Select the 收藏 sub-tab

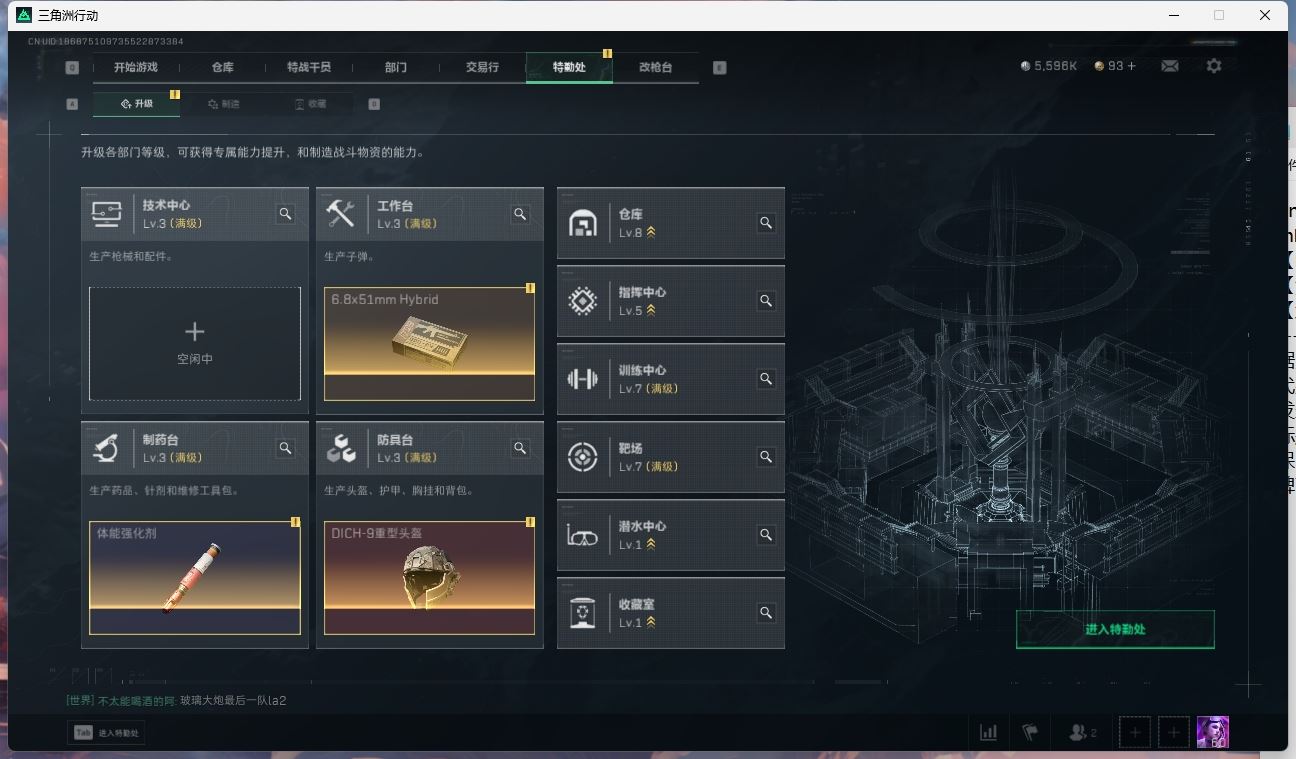click(x=310, y=104)
